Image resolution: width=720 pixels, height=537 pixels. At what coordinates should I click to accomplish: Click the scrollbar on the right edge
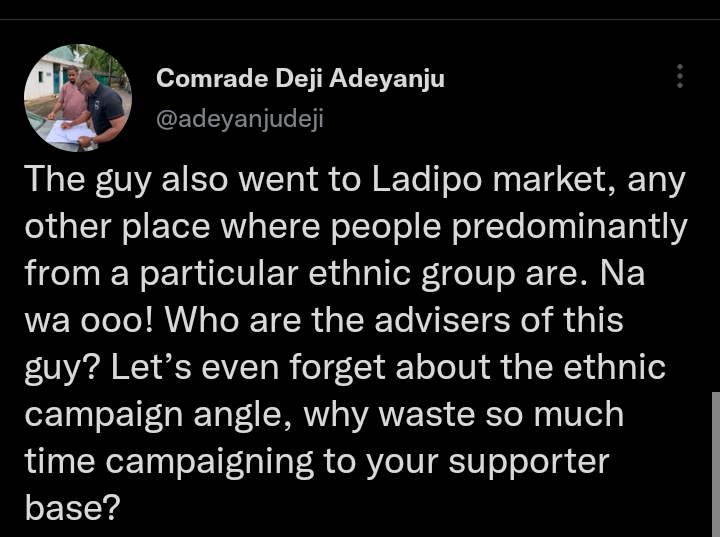(x=714, y=465)
